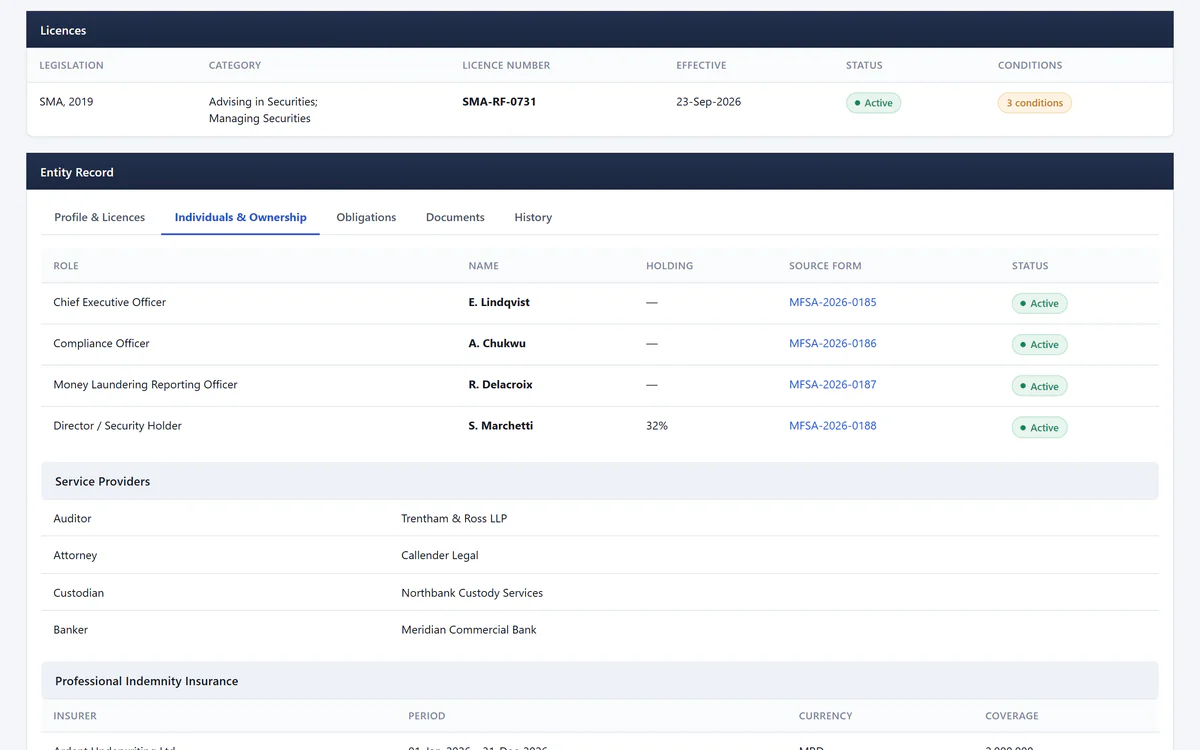Viewport: 1200px width, 750px height.
Task: Click the Licences panel header
Action: tap(600, 30)
